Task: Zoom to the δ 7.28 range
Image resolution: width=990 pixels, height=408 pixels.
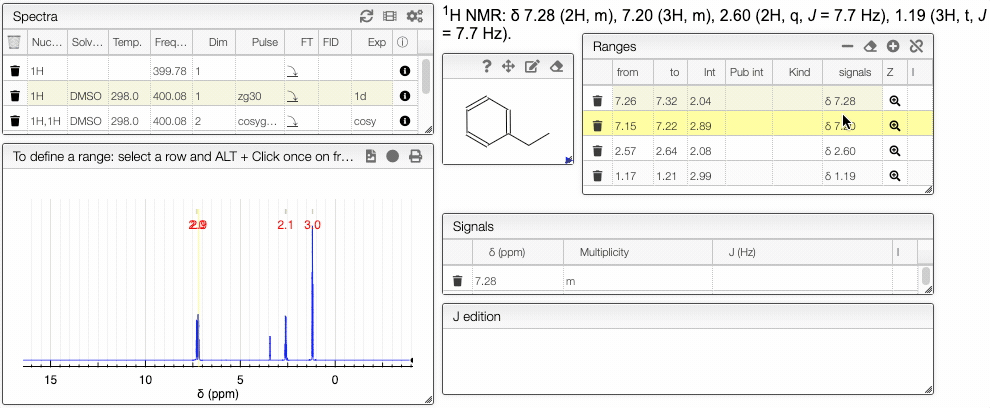Action: pos(894,100)
